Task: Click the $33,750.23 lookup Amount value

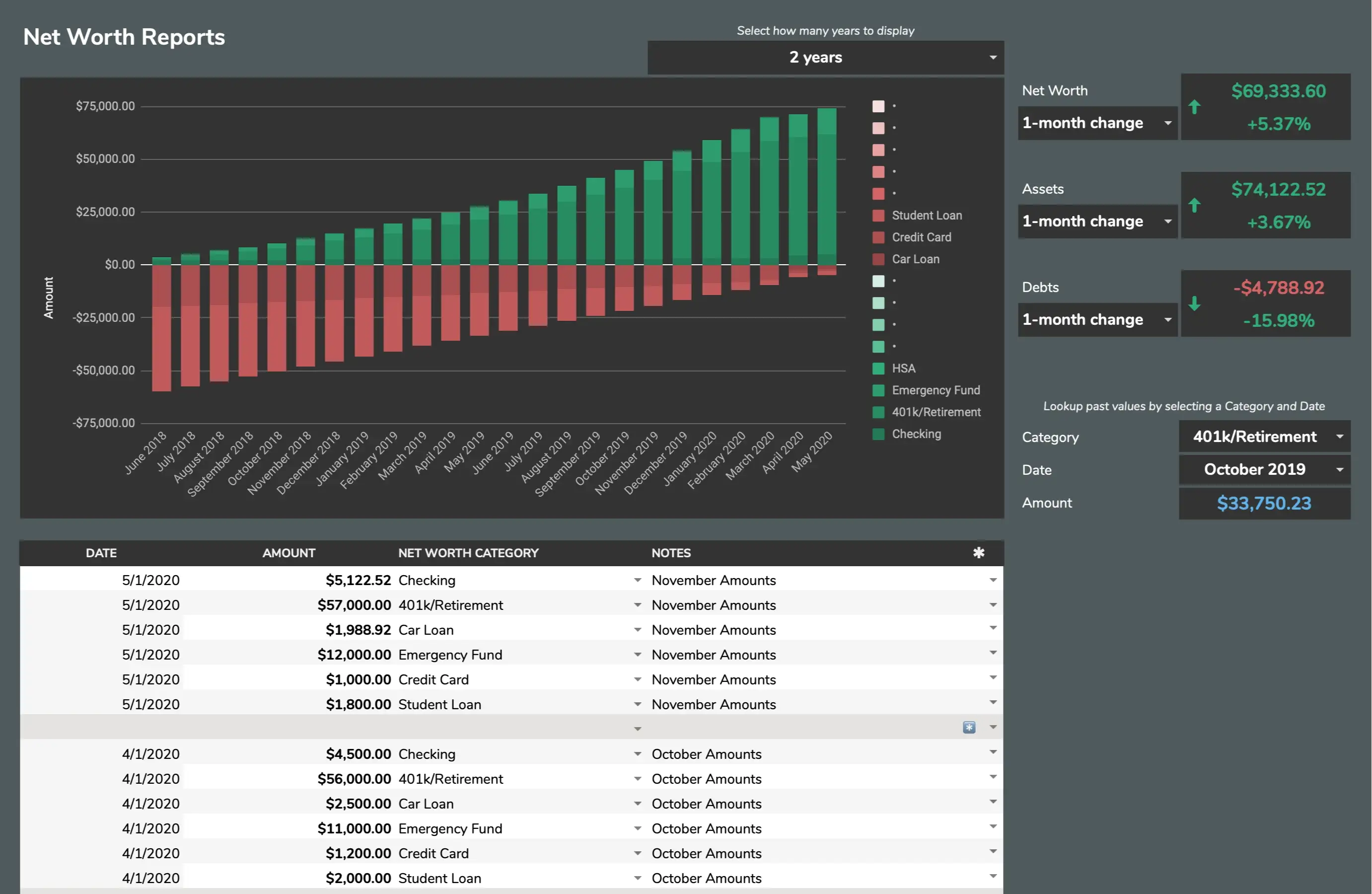Action: [x=1264, y=504]
